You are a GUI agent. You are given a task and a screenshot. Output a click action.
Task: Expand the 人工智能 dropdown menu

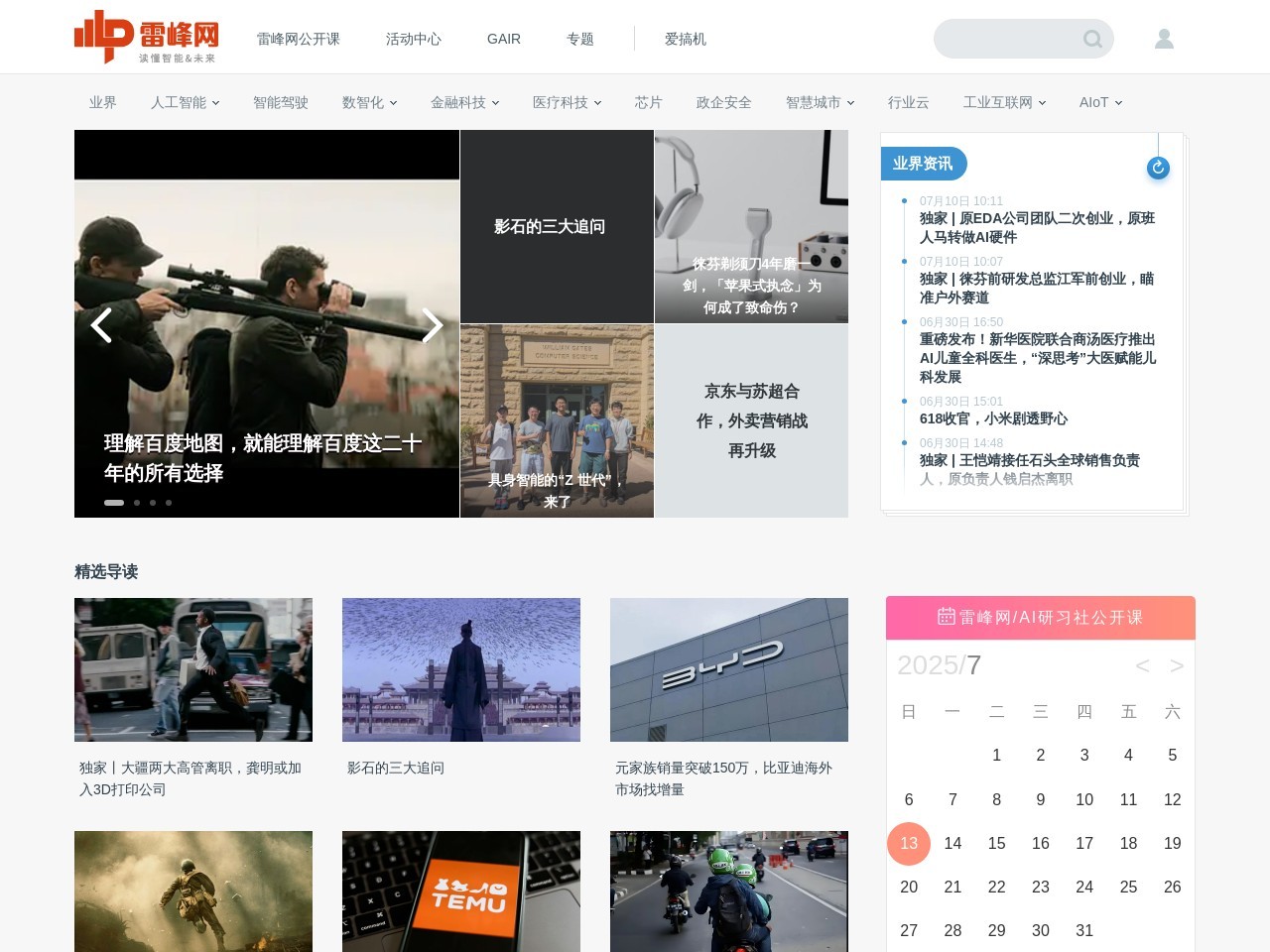tap(184, 102)
